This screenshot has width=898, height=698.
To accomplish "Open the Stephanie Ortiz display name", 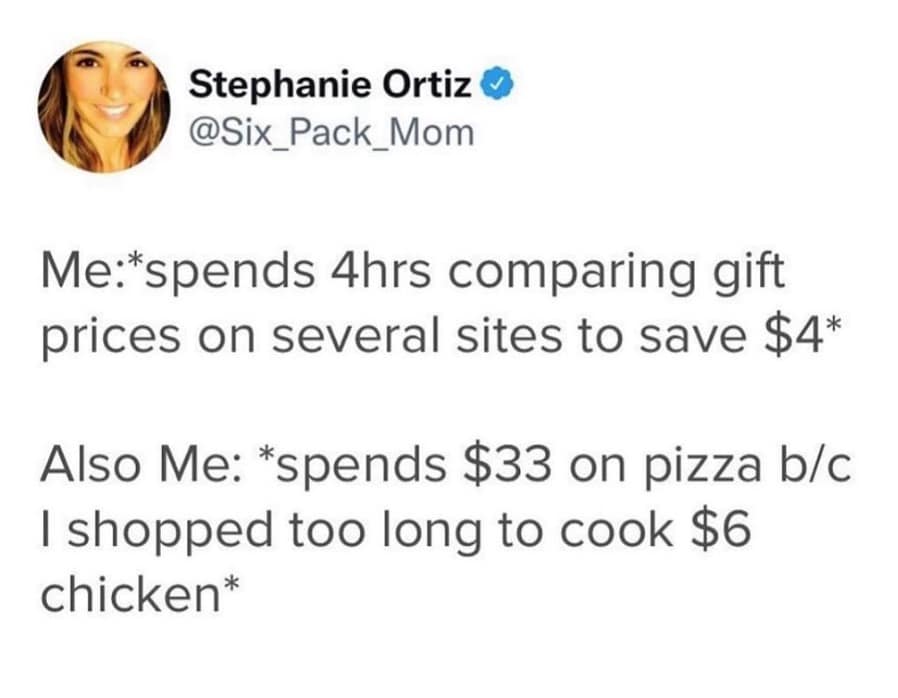I will point(330,84).
